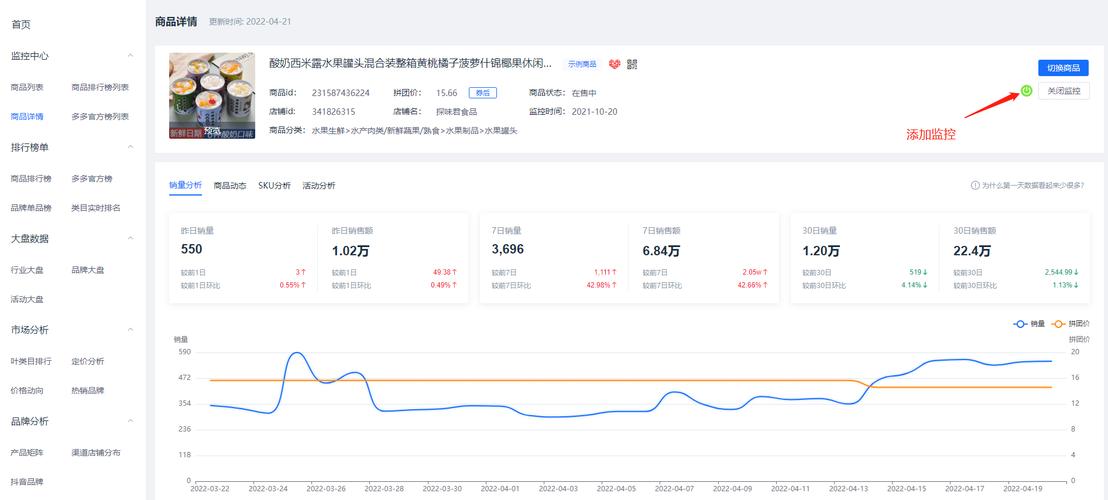This screenshot has height=500, width=1108.
Task: Collapse the 大盘数据 sidebar section
Action: click(130, 238)
